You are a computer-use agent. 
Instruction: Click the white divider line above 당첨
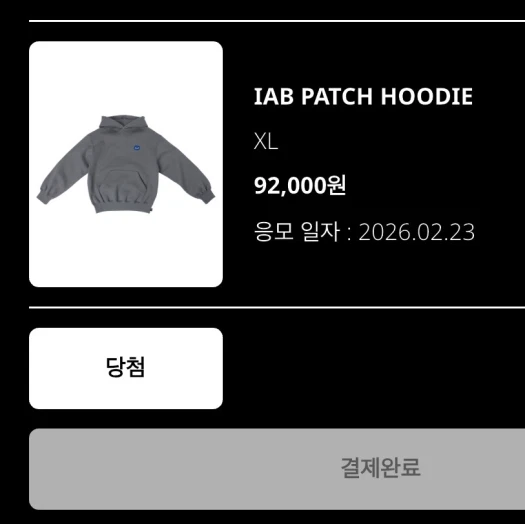277,307
